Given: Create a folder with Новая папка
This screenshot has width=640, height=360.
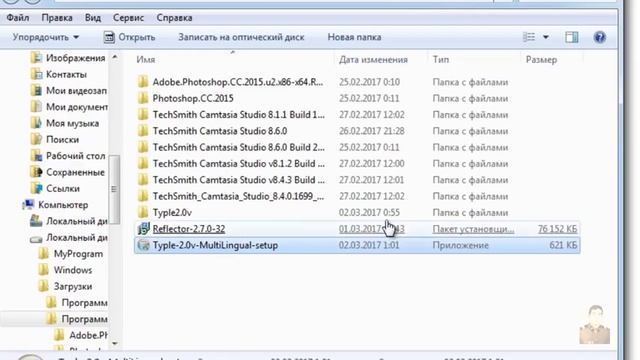Looking at the screenshot, I should pos(354,37).
